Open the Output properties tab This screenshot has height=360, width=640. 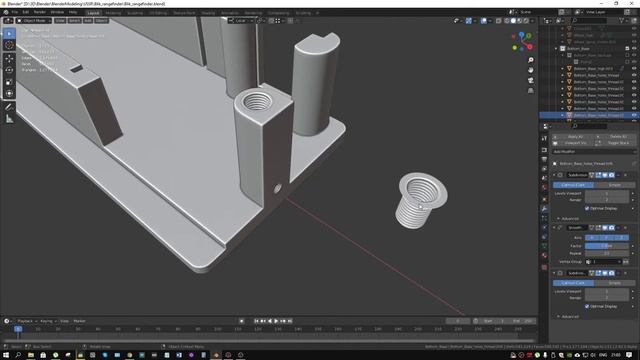(544, 159)
